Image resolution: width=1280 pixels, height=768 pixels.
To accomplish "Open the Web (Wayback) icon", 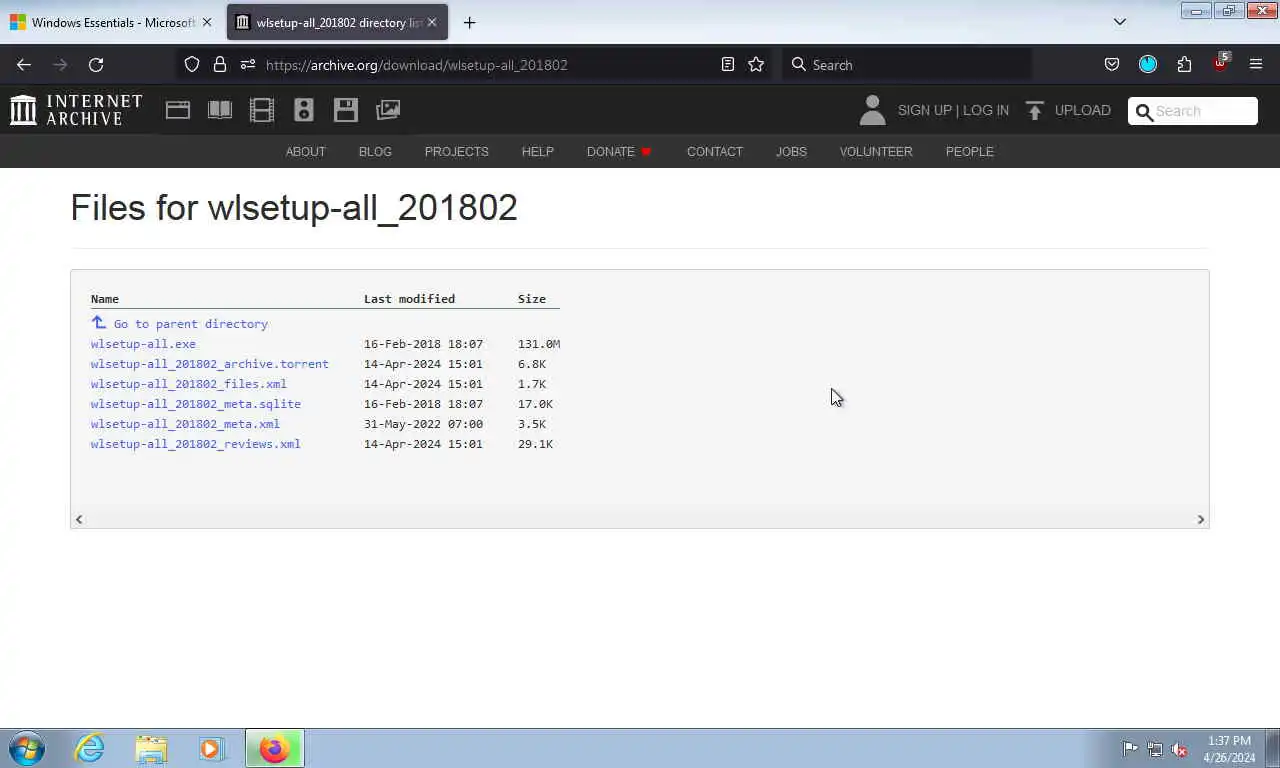I will point(178,110).
